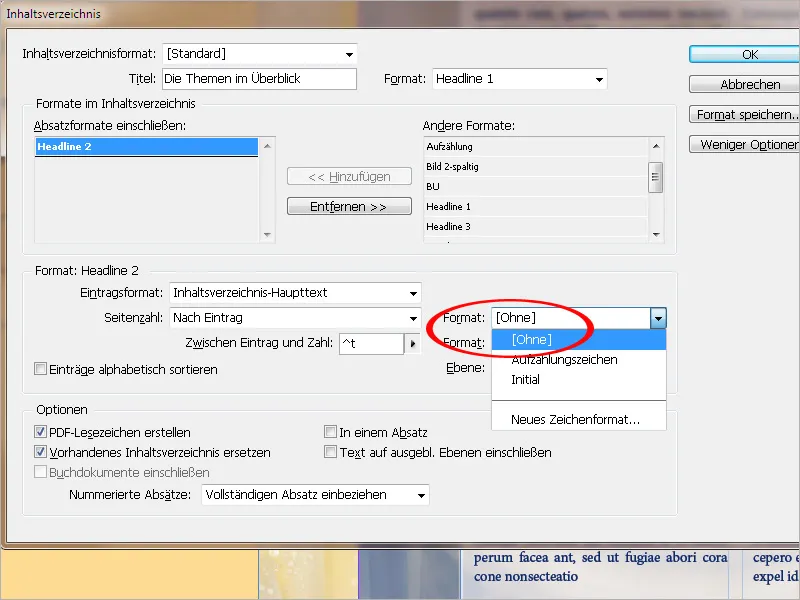Select Bild 2-spaltig in Andere Formate
The width and height of the screenshot is (800, 600).
coord(536,167)
